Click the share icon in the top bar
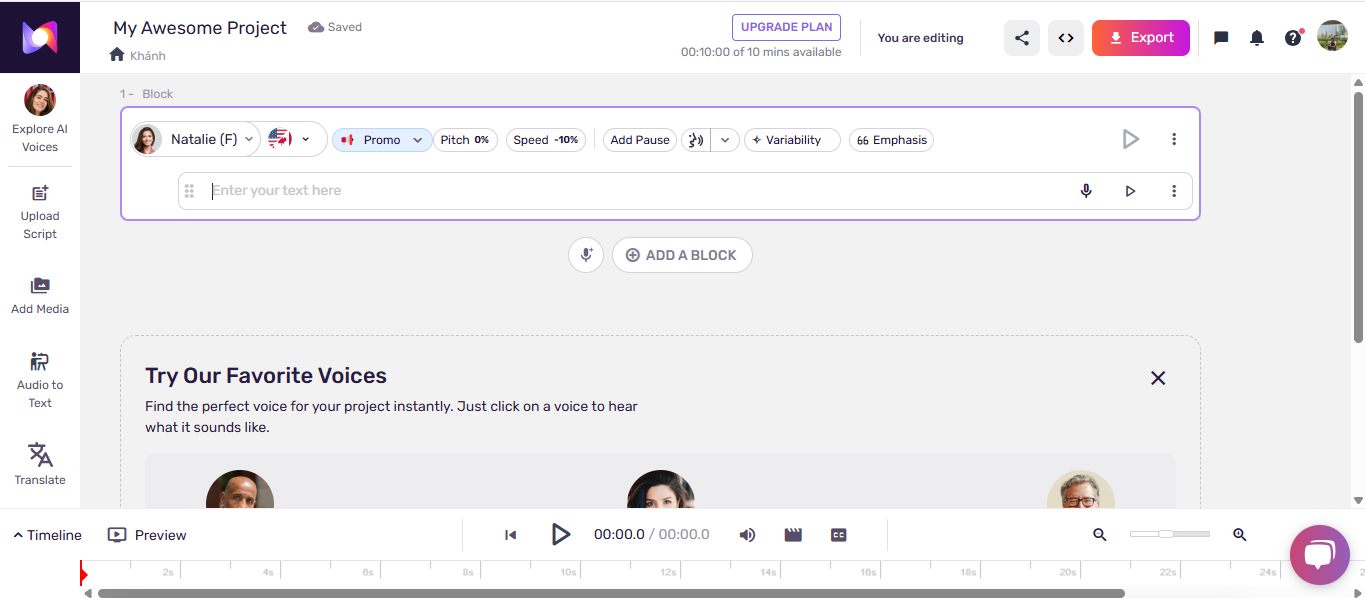Image resolution: width=1365 pixels, height=598 pixels. [1021, 37]
